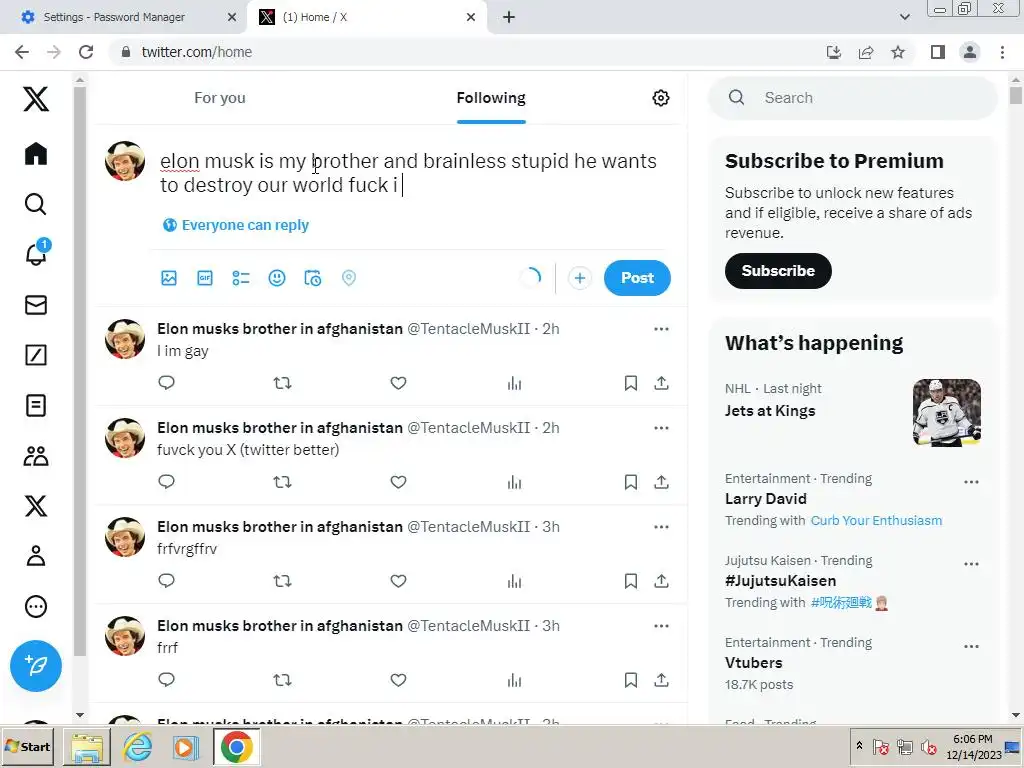Open Explore magnifier in left sidebar
Image resolution: width=1024 pixels, height=768 pixels.
pos(36,204)
